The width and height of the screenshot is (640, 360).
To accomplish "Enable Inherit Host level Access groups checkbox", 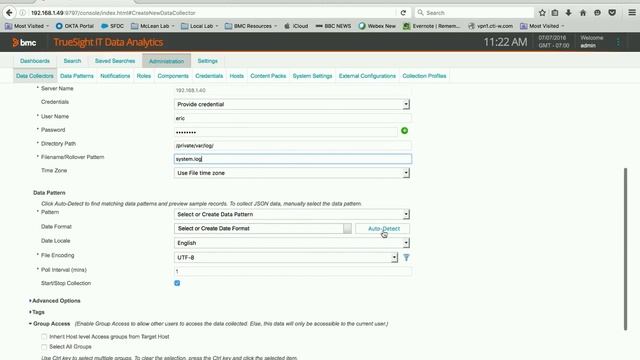I will click(x=44, y=337).
